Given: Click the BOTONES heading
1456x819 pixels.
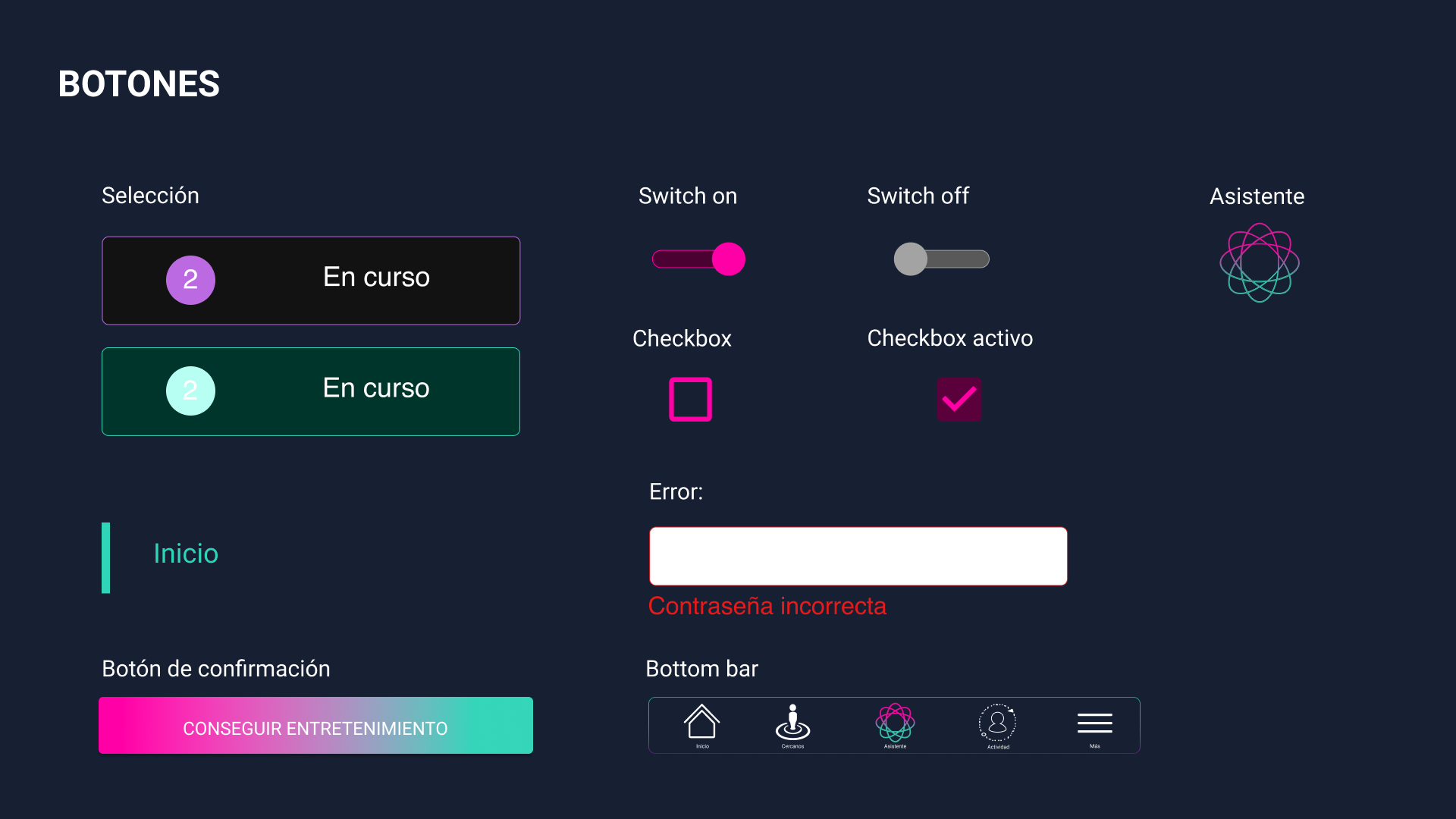Looking at the screenshot, I should tap(139, 84).
